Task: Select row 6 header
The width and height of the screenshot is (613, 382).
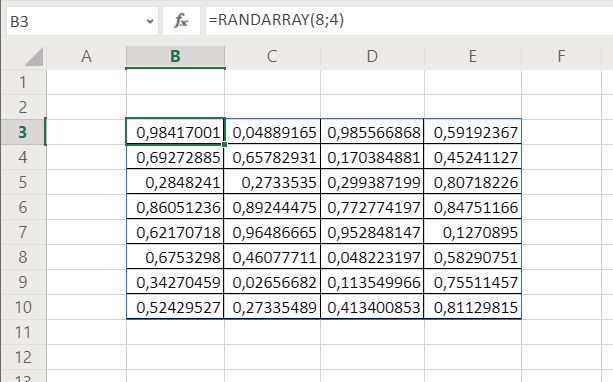Action: click(23, 207)
